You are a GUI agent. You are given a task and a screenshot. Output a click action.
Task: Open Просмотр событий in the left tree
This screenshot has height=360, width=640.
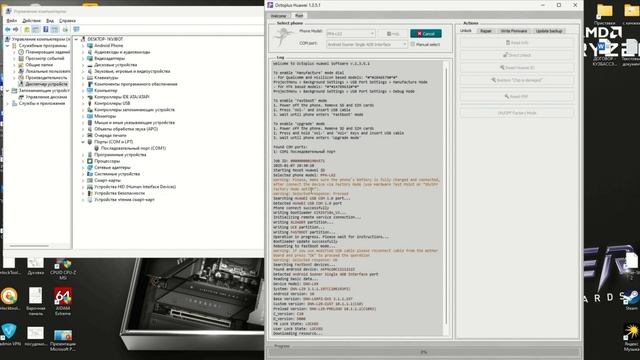(45, 58)
